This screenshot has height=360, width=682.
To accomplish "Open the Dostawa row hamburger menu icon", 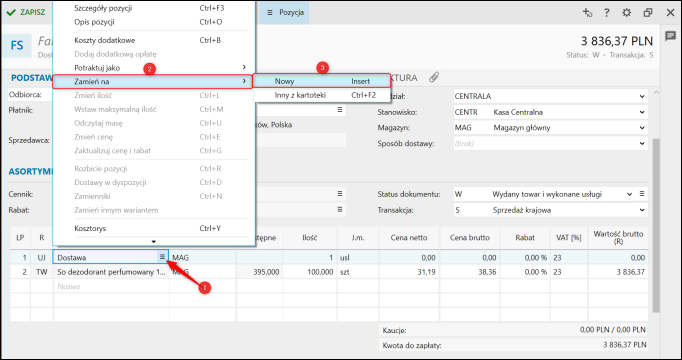I will pyautogui.click(x=162, y=257).
